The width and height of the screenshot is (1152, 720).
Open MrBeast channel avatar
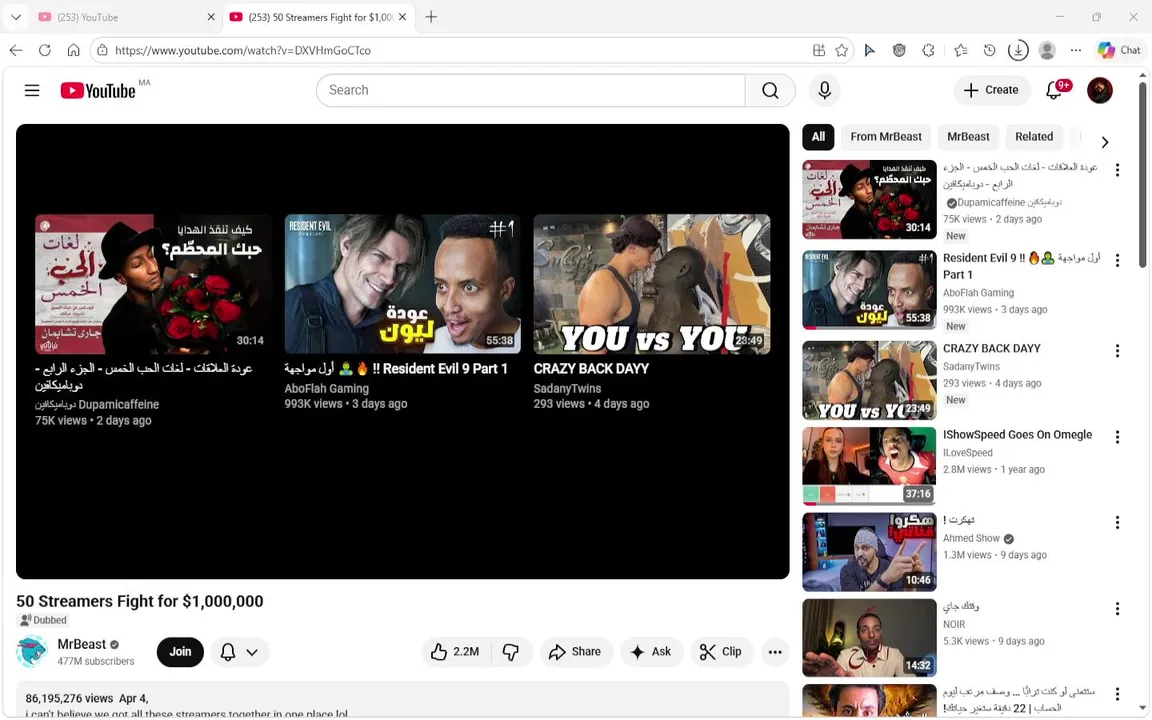[x=32, y=652]
